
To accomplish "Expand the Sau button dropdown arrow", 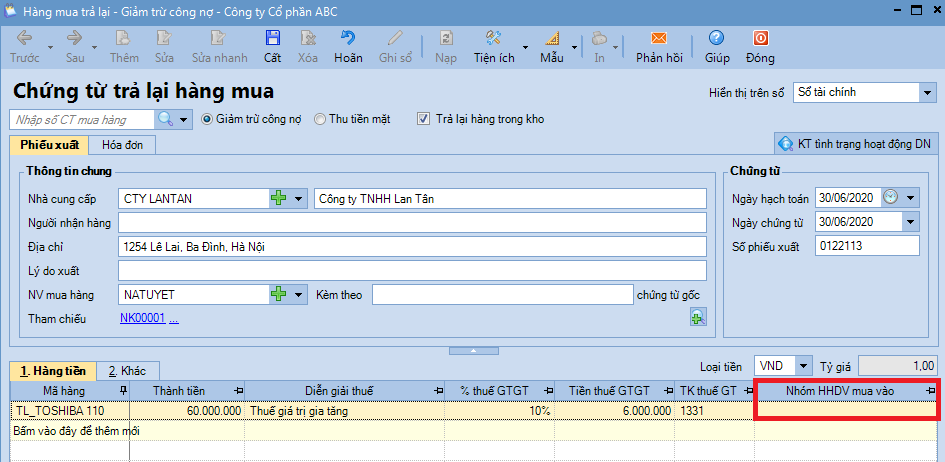I will 95,46.
